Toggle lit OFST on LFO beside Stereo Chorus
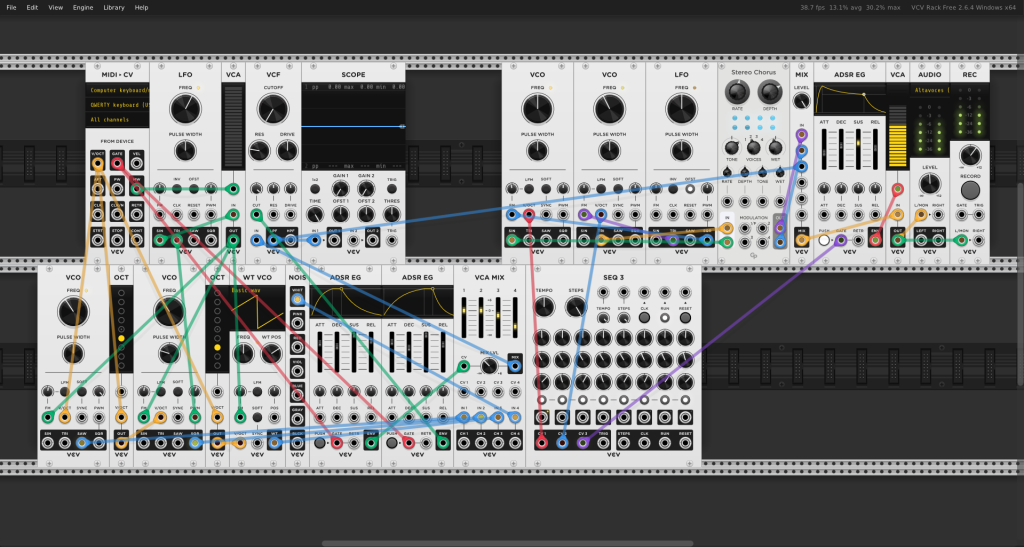This screenshot has height=547, width=1024. click(x=690, y=189)
